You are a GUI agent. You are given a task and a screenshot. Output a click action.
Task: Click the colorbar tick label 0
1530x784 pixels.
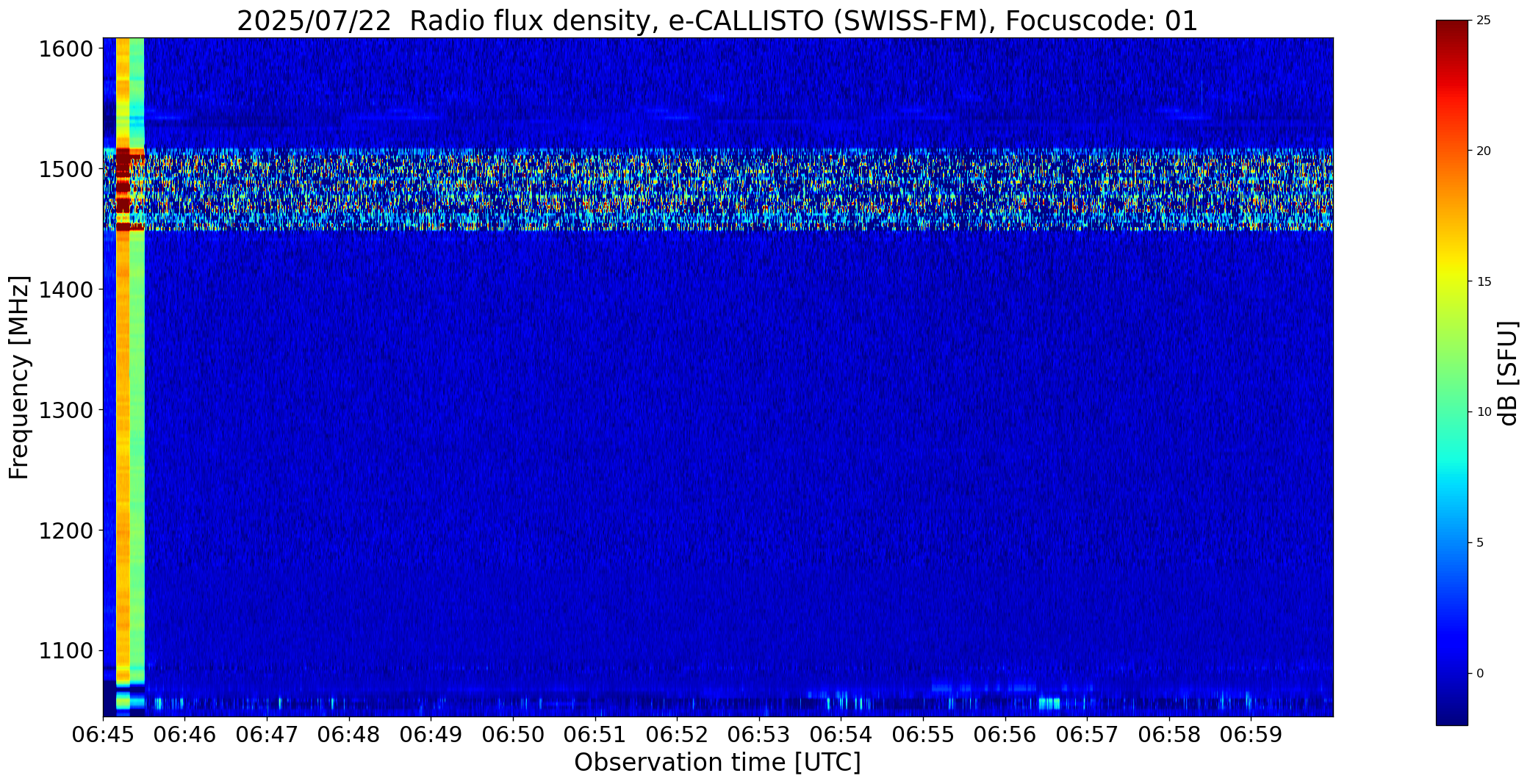click(x=1480, y=673)
